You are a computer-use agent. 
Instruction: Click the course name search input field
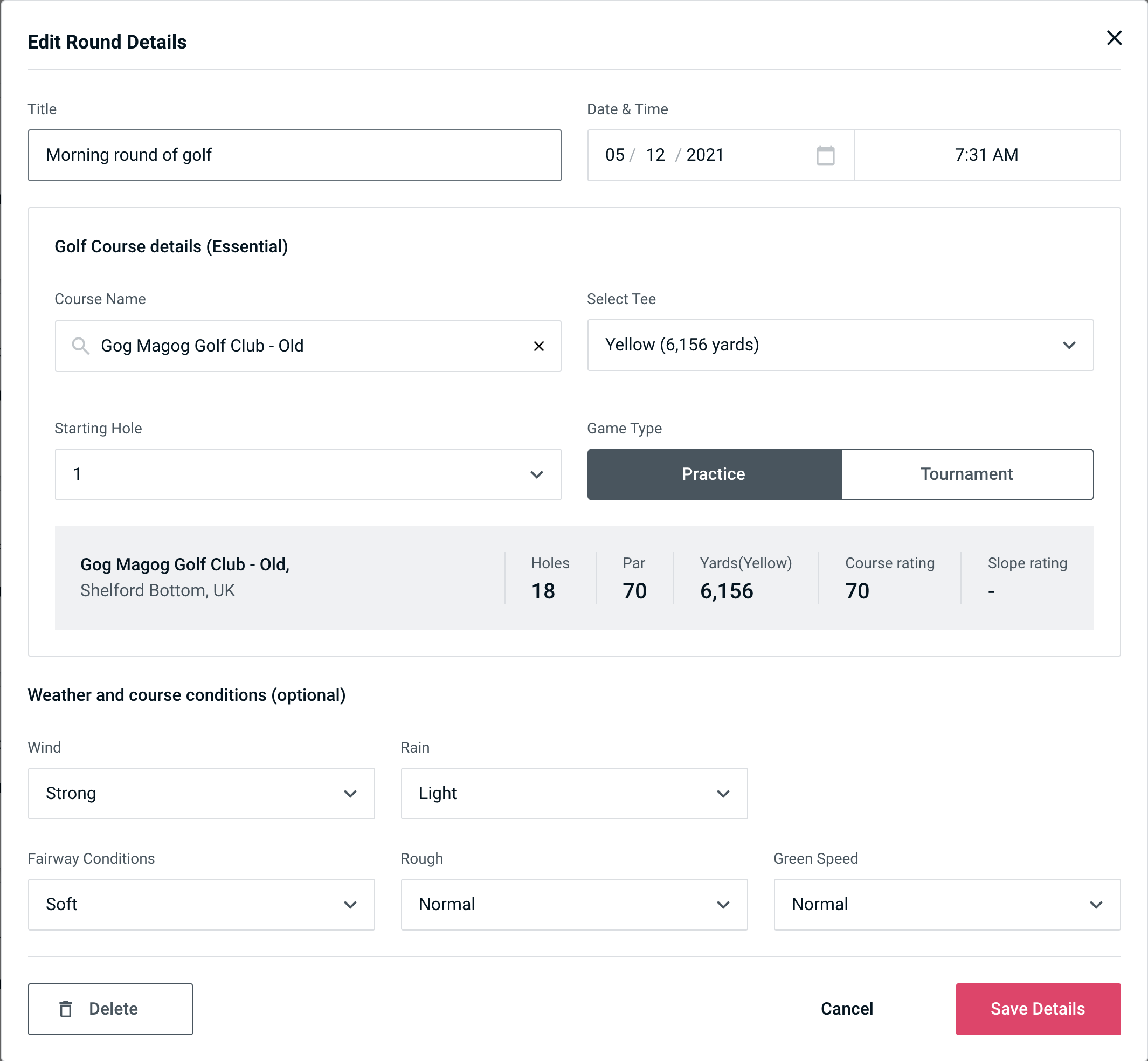[307, 345]
